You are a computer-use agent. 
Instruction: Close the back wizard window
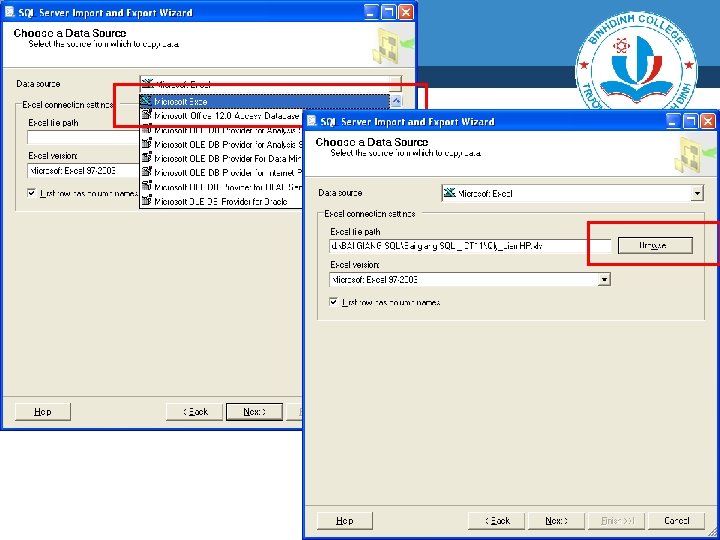405,12
